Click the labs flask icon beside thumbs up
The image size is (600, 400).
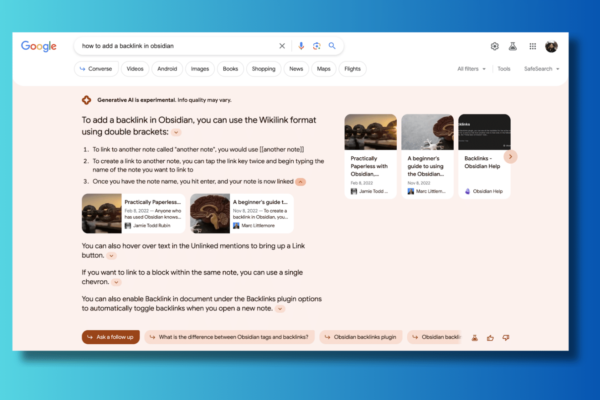(474, 338)
